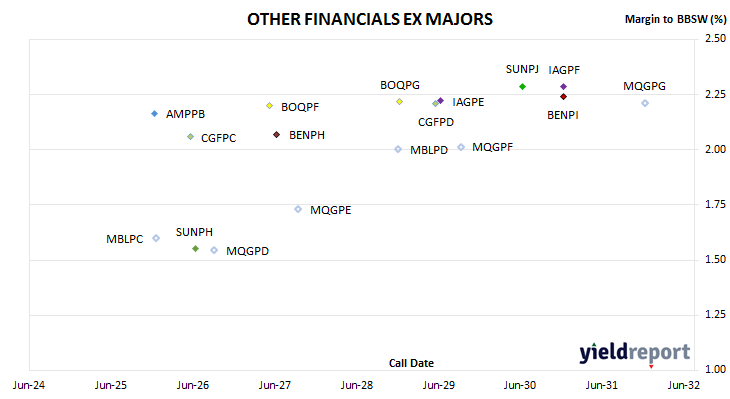Select the MBLPD data label
The width and height of the screenshot is (730, 399).
pyautogui.click(x=429, y=150)
